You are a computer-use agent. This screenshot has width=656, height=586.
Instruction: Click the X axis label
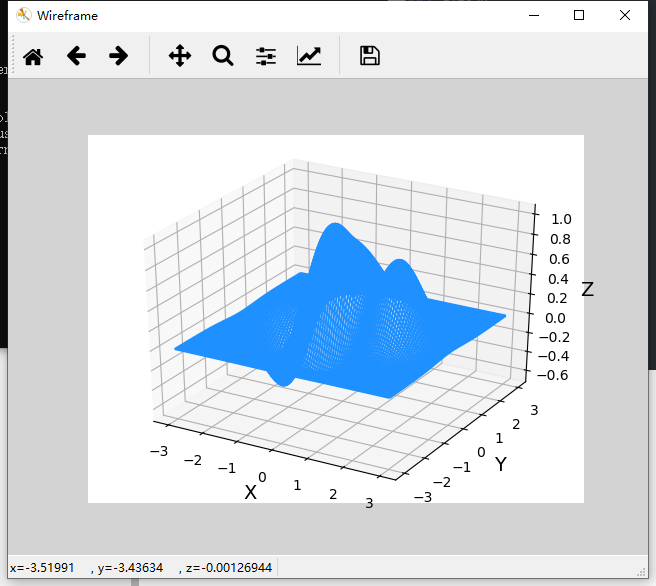pyautogui.click(x=250, y=492)
